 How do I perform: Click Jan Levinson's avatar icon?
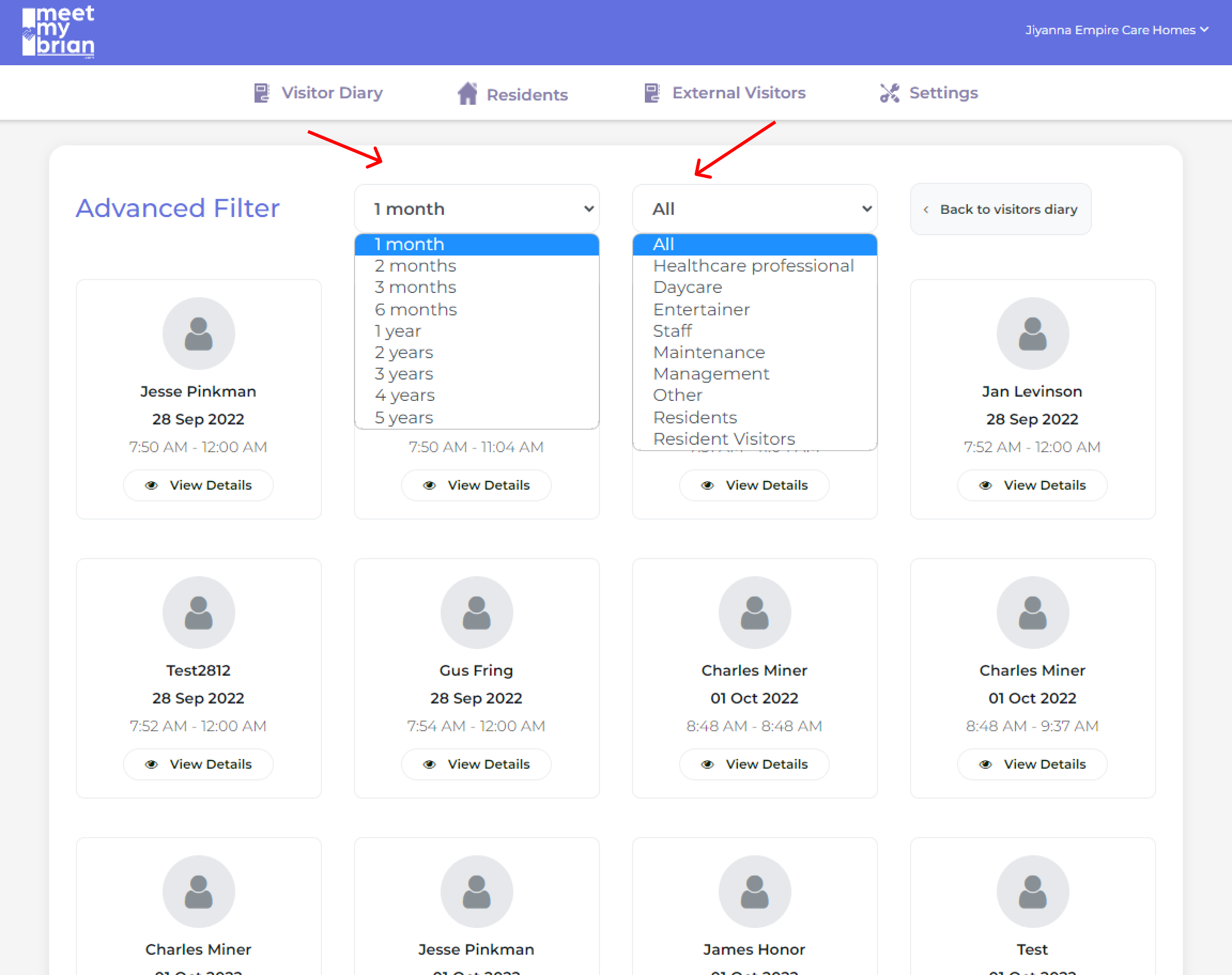click(x=1031, y=334)
